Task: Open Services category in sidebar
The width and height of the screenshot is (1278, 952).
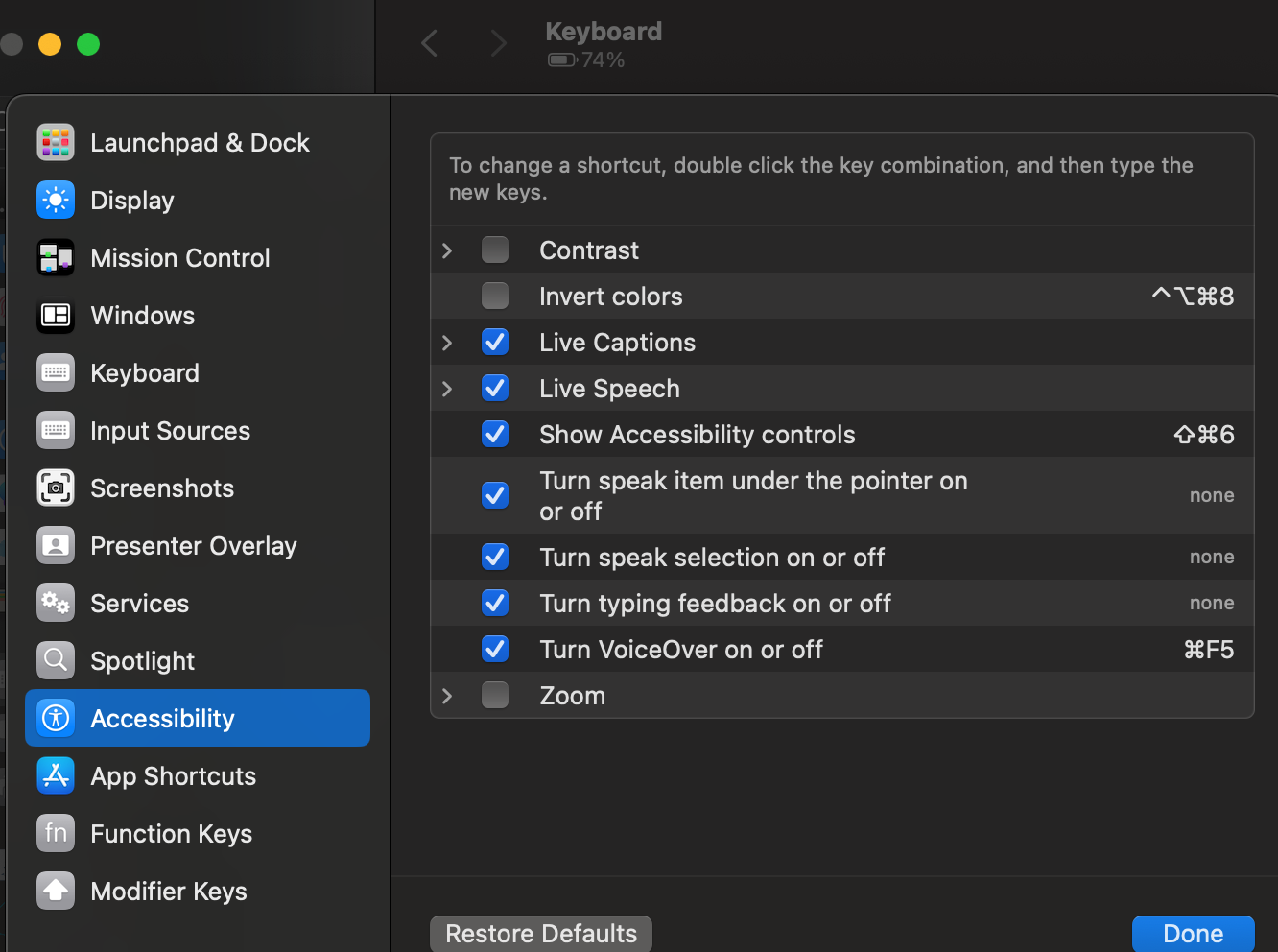Action: (139, 604)
